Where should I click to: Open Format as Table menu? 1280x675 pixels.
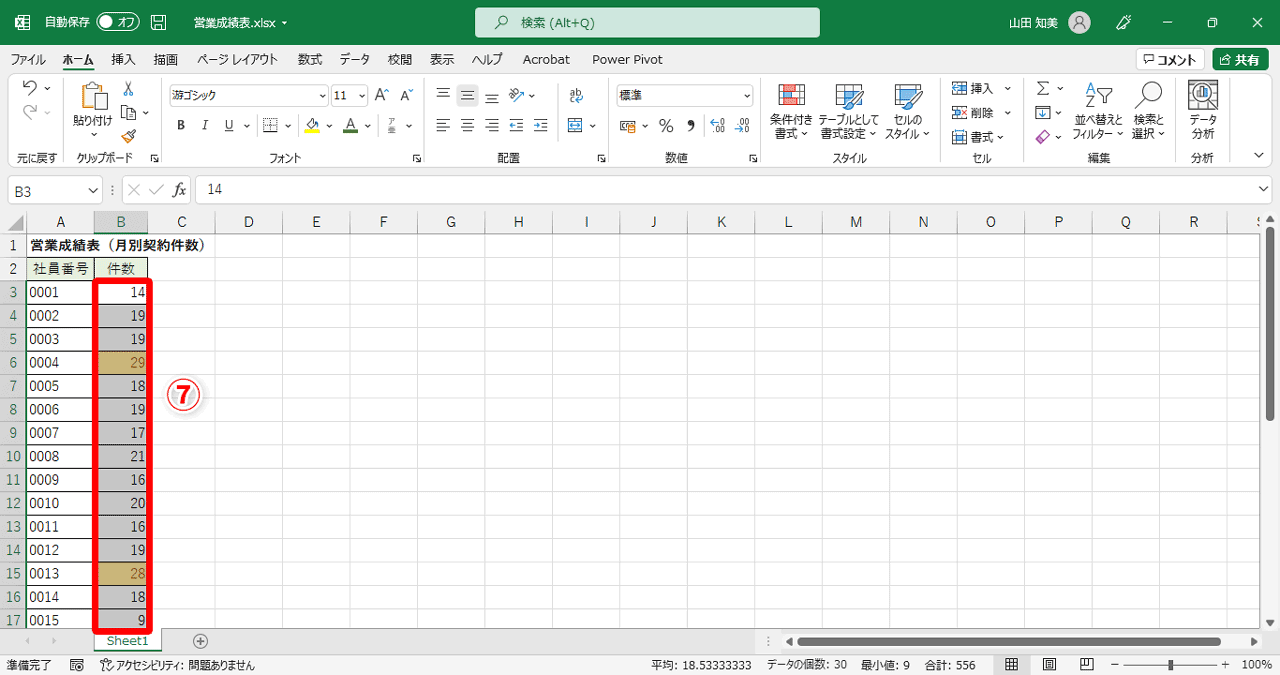coord(848,111)
